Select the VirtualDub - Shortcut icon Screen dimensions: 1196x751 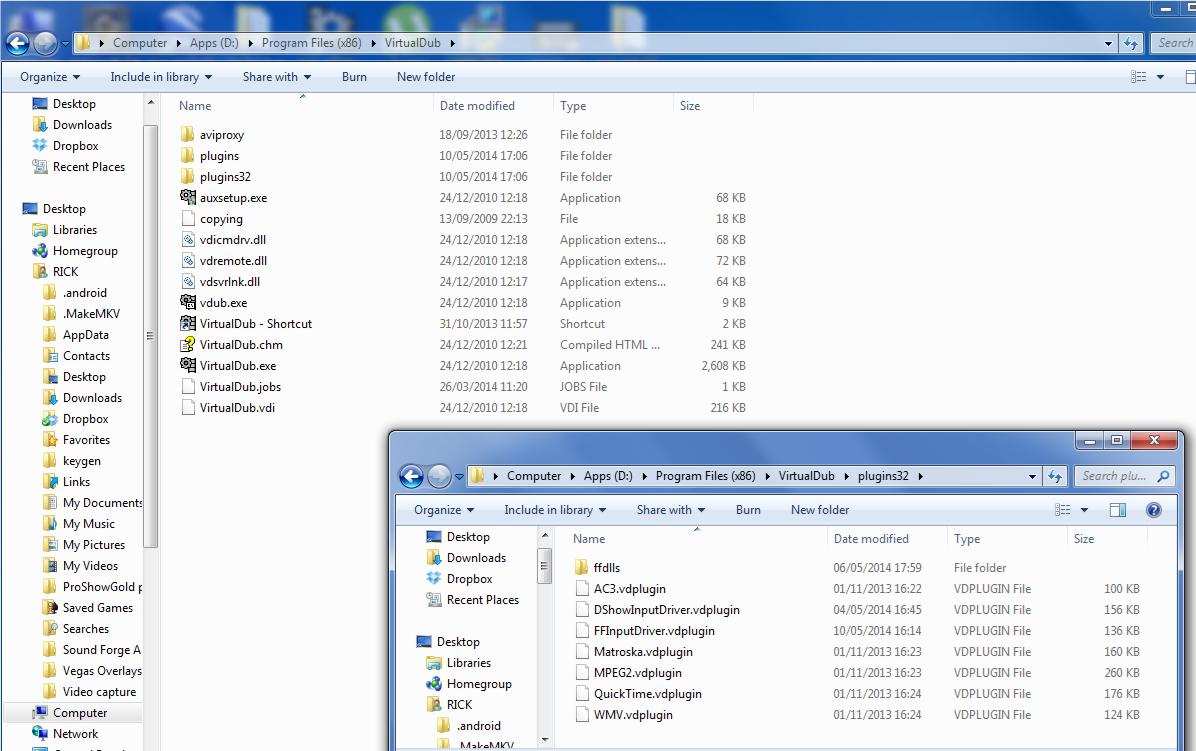point(188,323)
